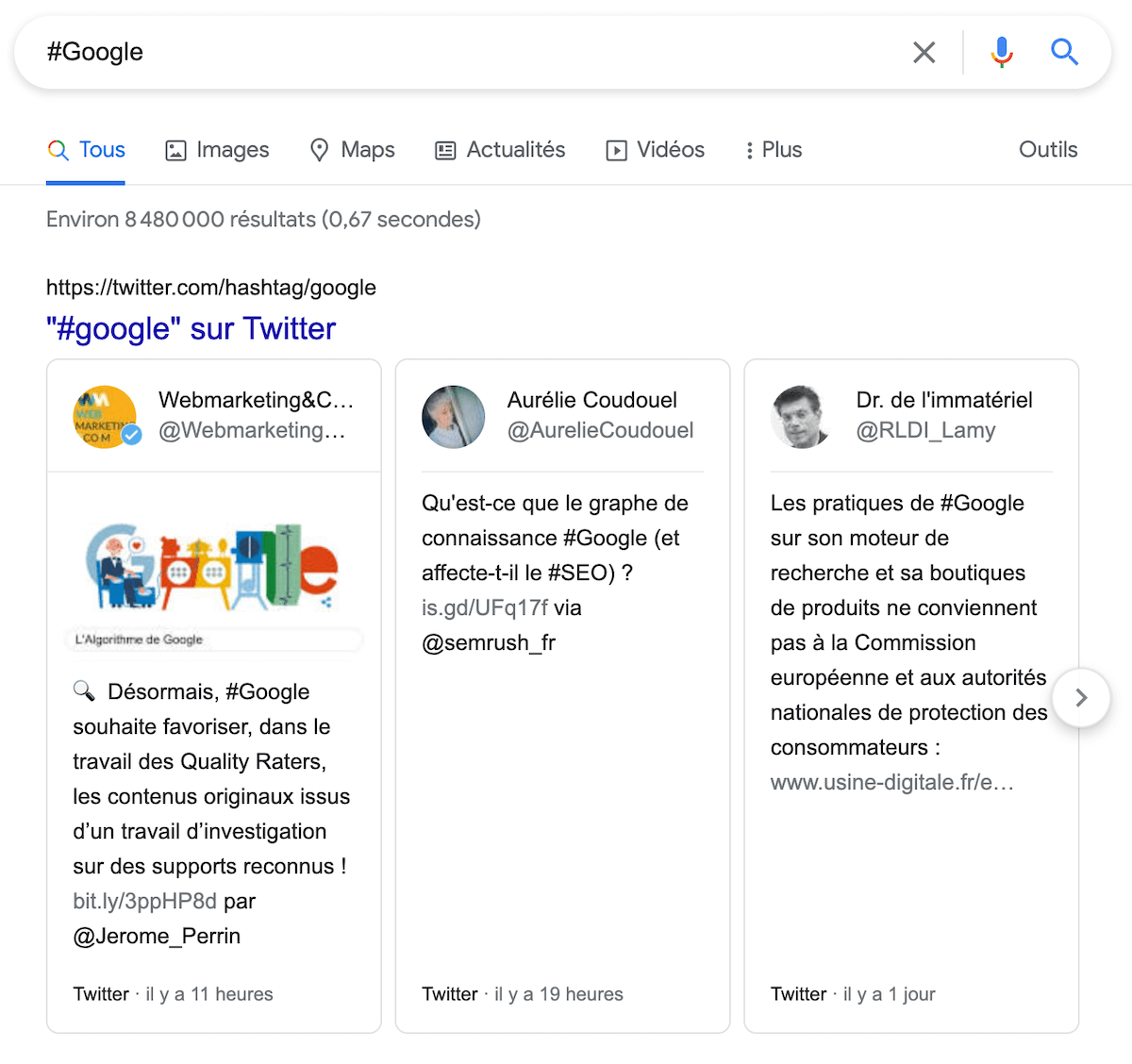Click the Maps pin icon
This screenshot has width=1132, height=1064.
coord(321,149)
